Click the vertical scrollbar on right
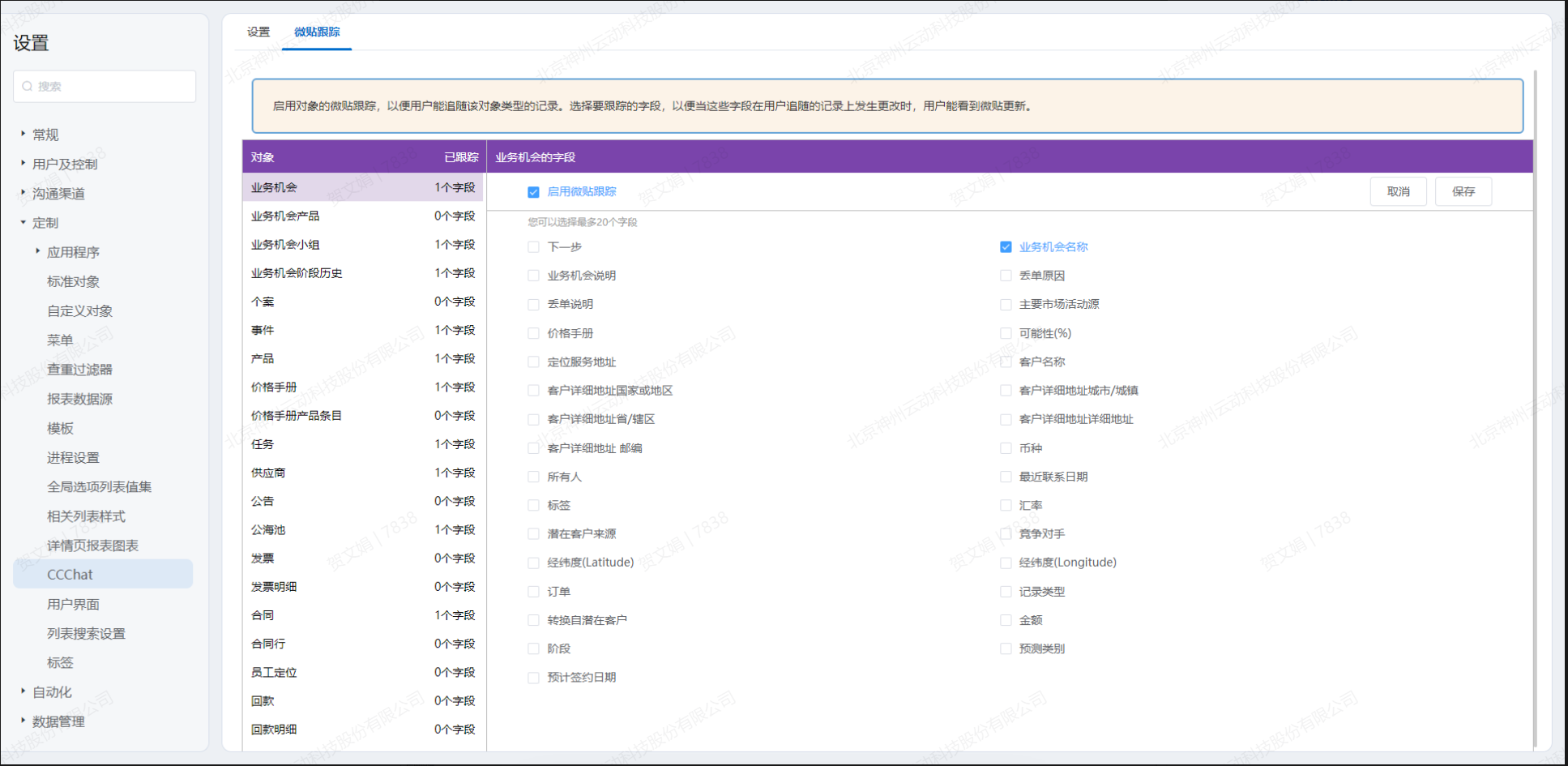 1535,405
